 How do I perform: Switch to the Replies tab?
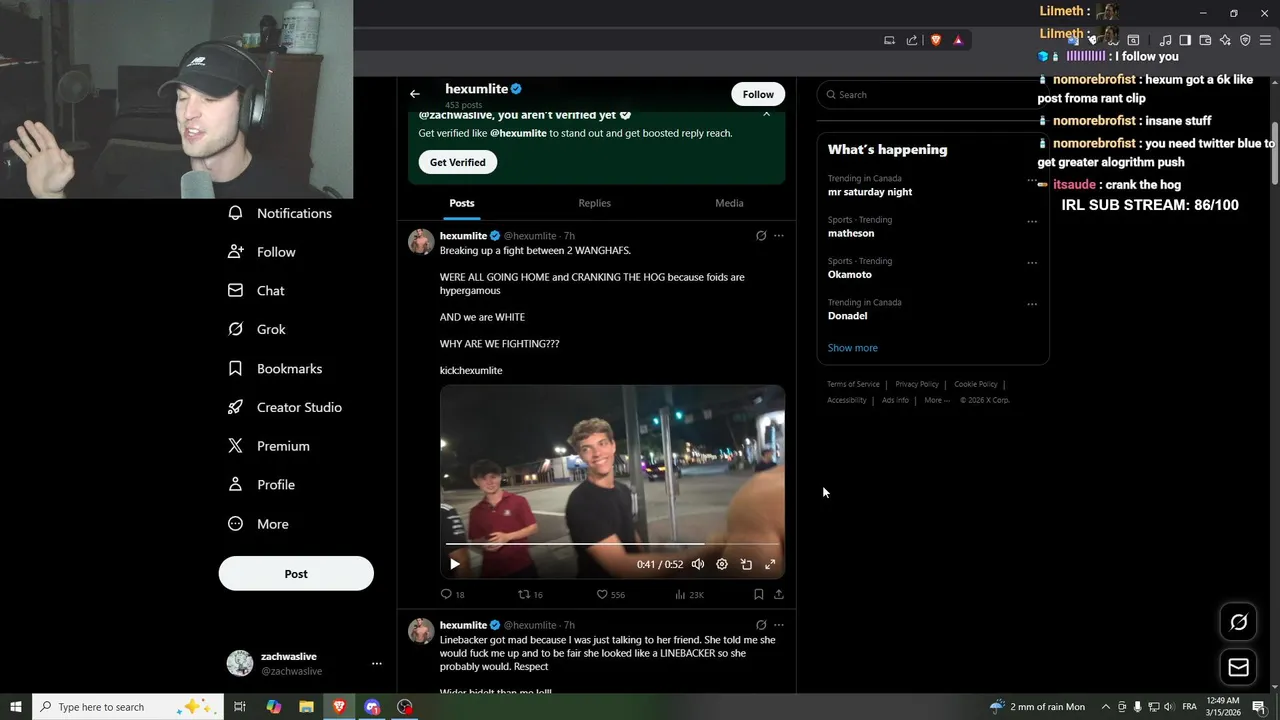tap(594, 203)
